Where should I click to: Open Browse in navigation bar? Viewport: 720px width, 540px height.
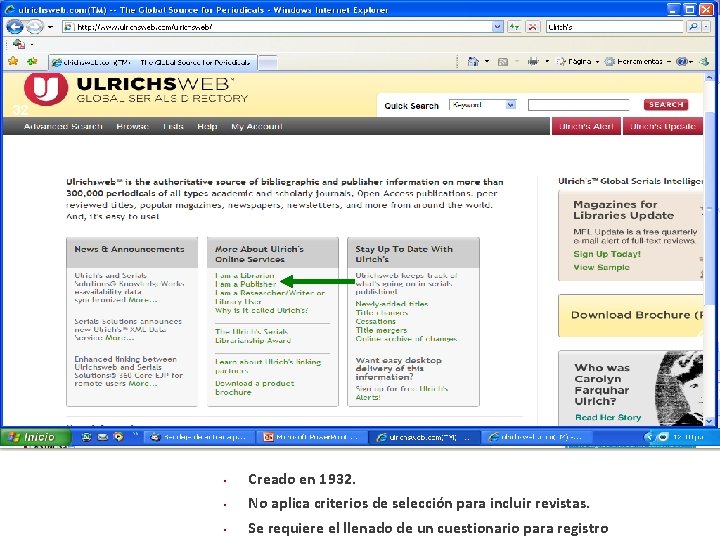coord(132,126)
